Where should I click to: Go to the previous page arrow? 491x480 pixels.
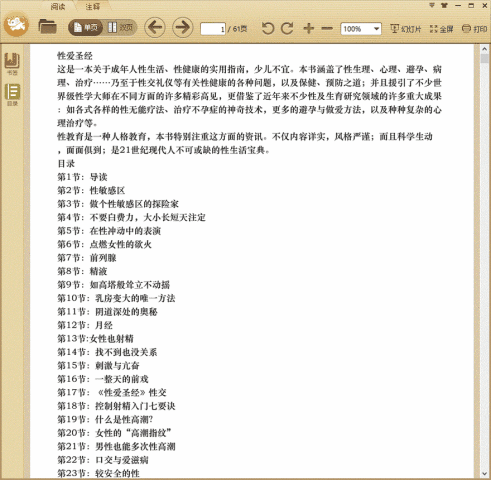(155, 27)
